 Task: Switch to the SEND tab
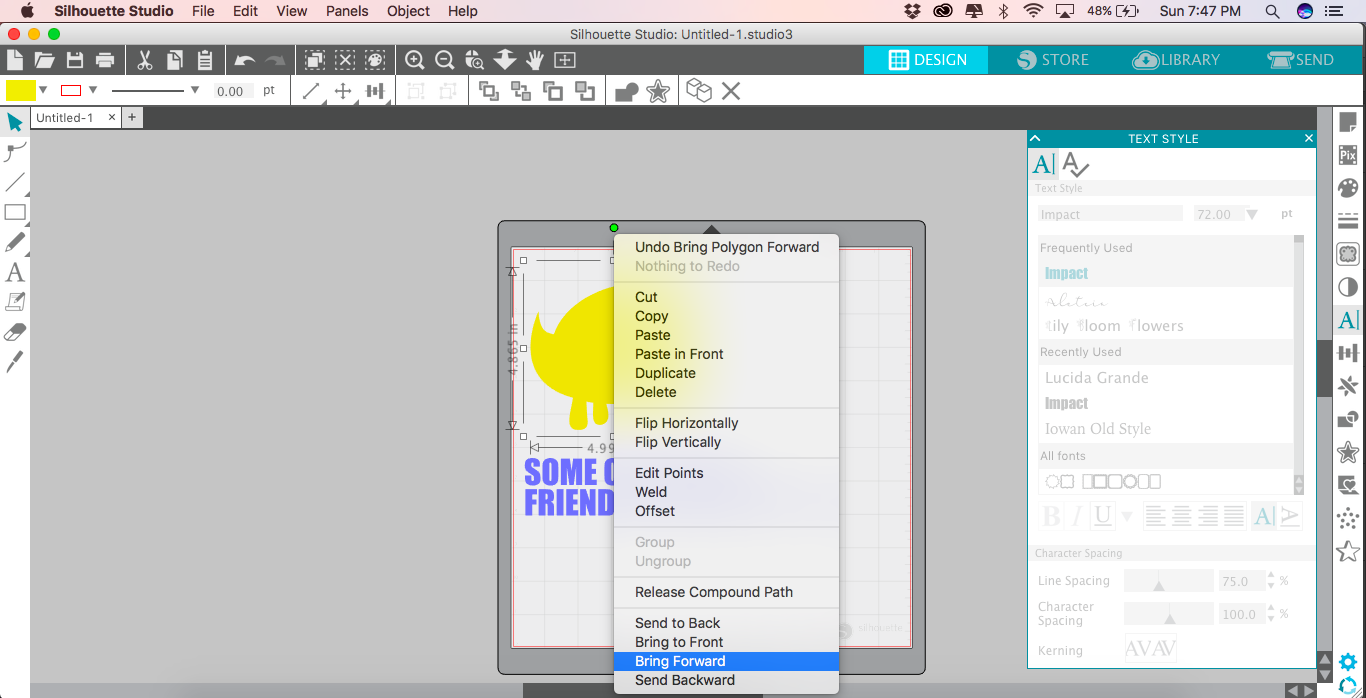pyautogui.click(x=1300, y=60)
